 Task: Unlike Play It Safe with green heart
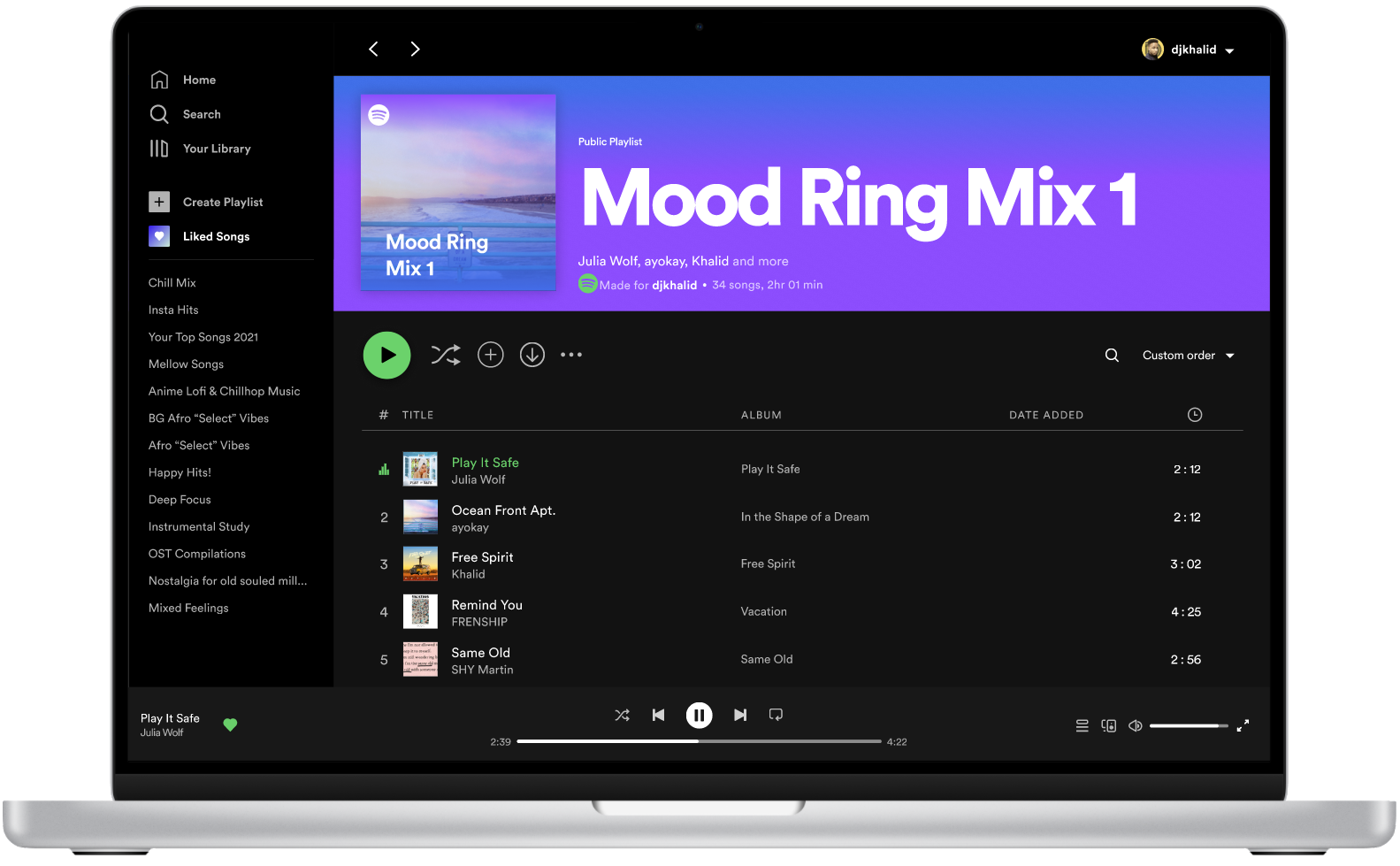click(x=230, y=724)
